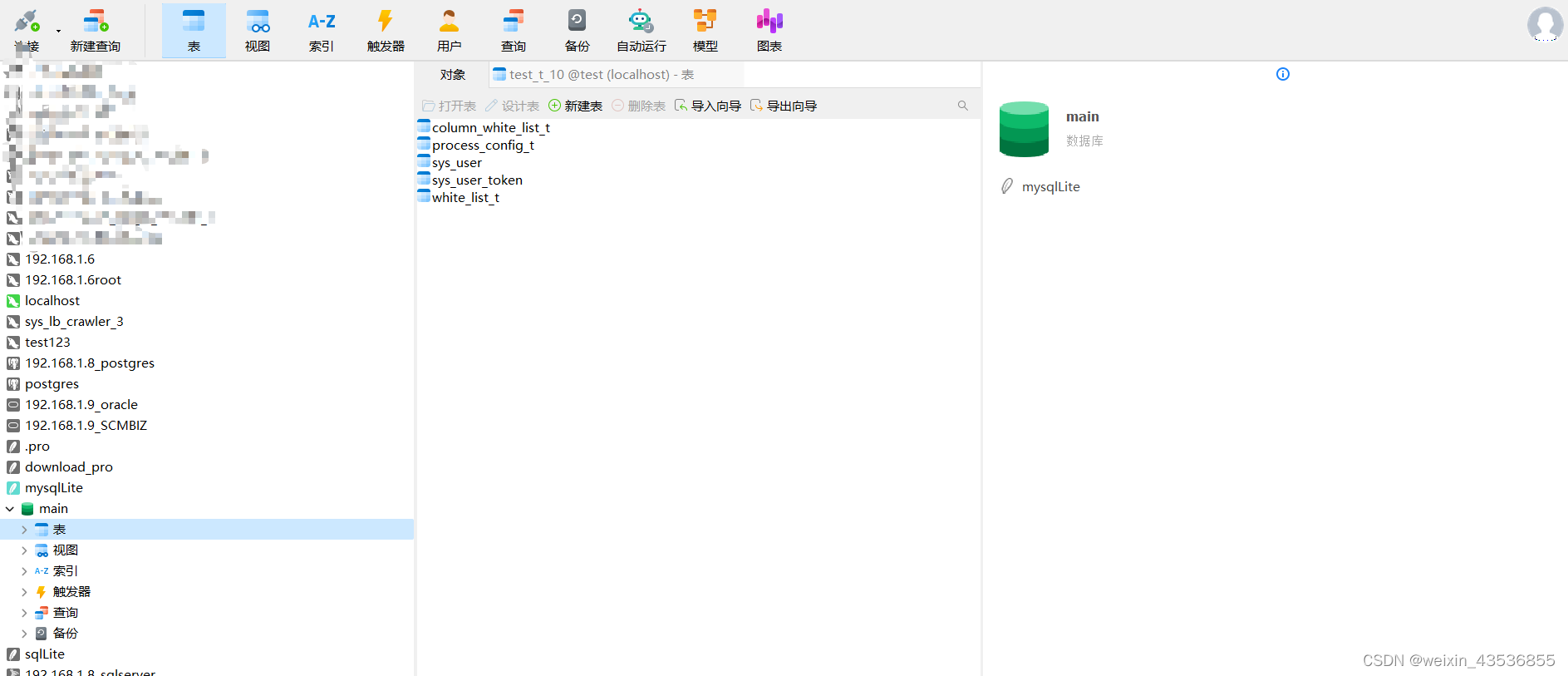Click the 备份 tree node icon under main
The image size is (1568, 676).
42,634
